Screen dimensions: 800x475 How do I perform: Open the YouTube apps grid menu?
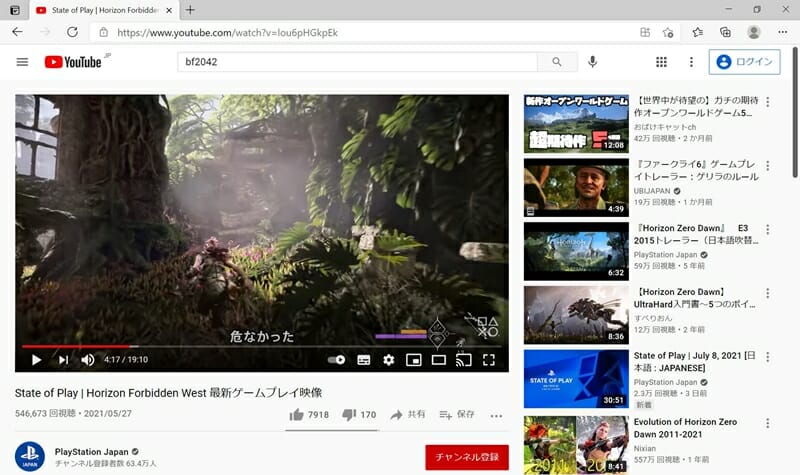(661, 62)
